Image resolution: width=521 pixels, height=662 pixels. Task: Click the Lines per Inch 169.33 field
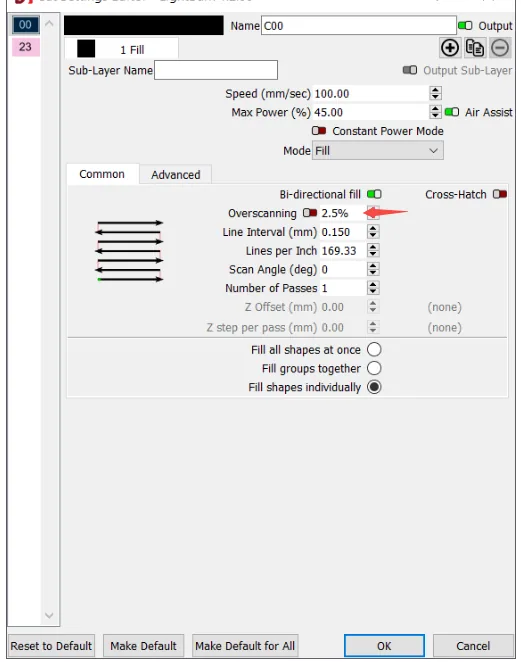coord(343,251)
